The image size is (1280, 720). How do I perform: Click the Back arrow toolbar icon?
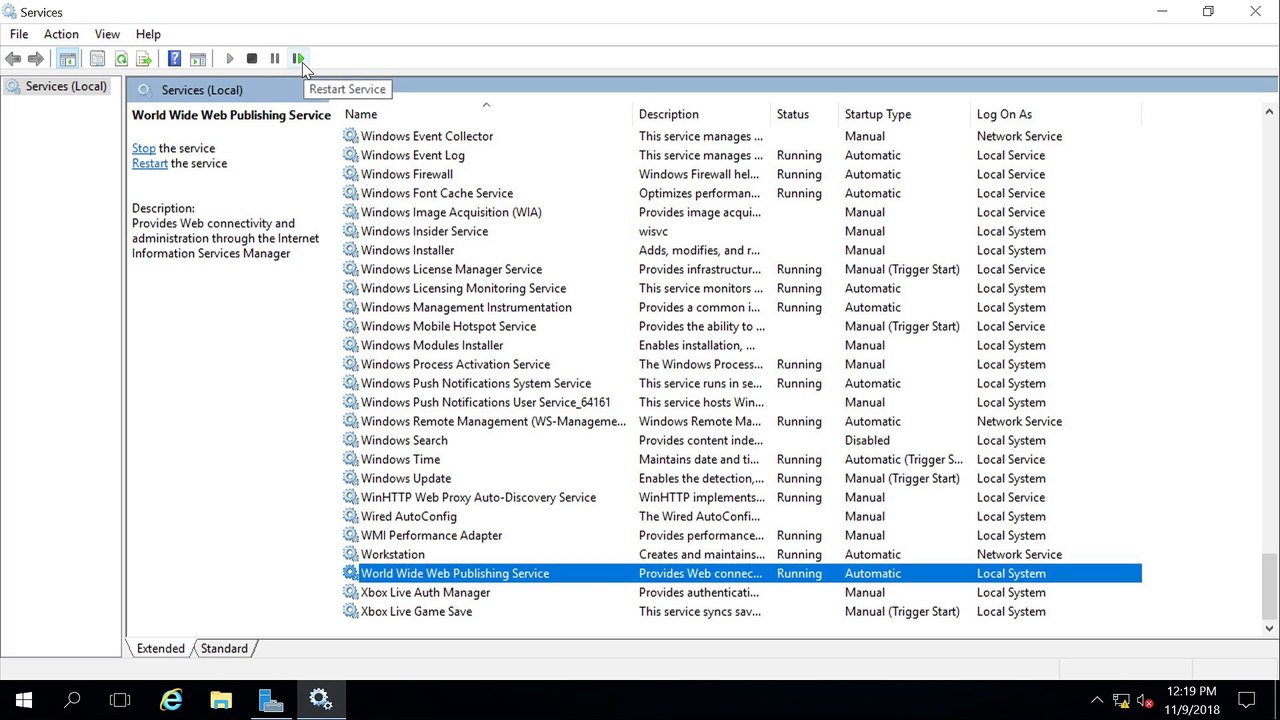click(13, 59)
